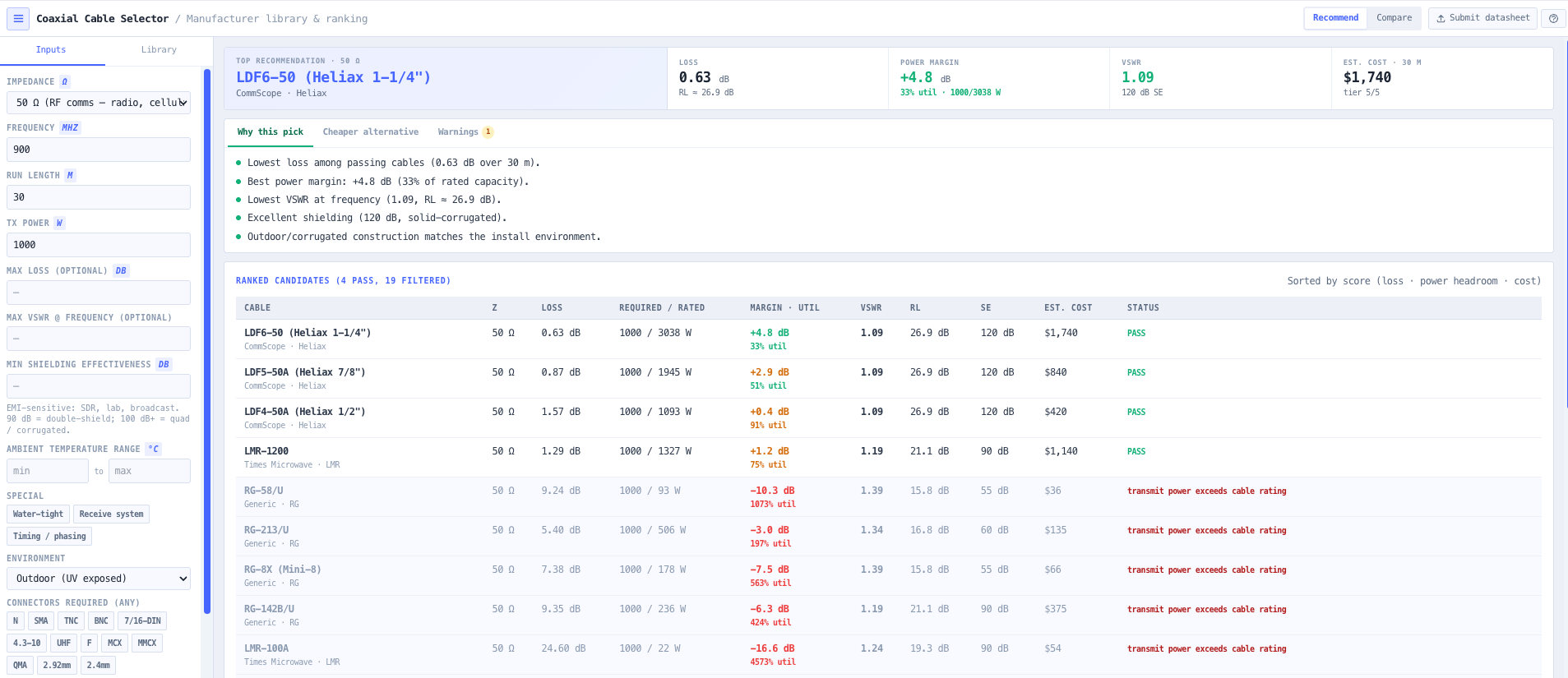The height and width of the screenshot is (678, 1568).
Task: Click the left panel vertical scrollbar
Action: click(207, 341)
